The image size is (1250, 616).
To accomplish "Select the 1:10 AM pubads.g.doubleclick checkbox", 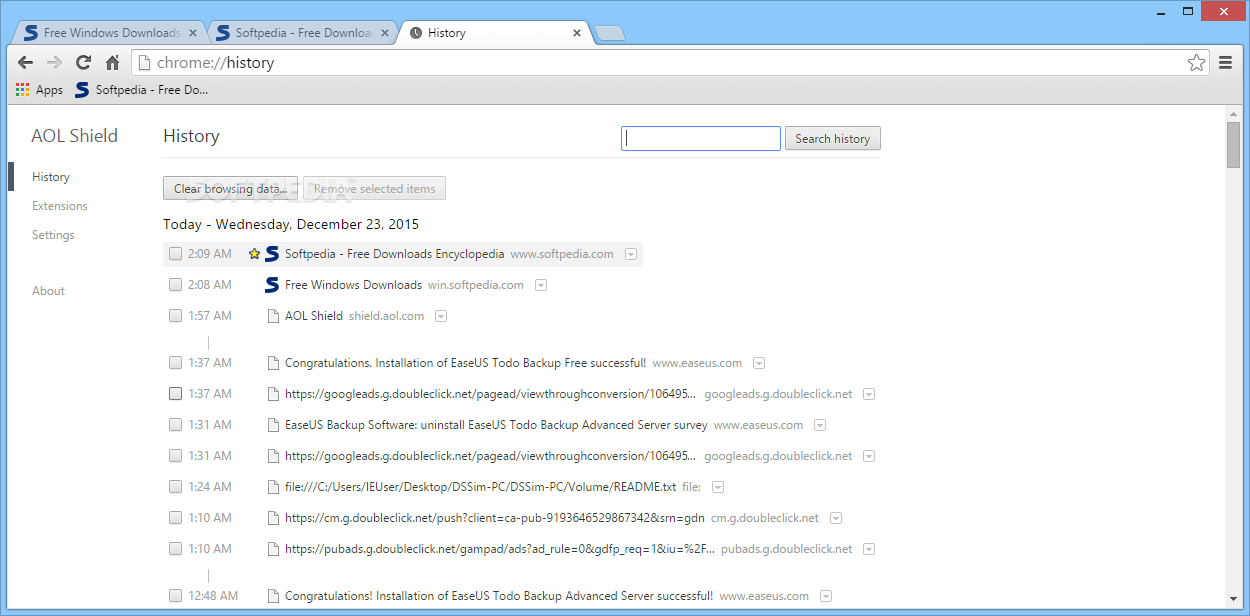I will point(176,549).
